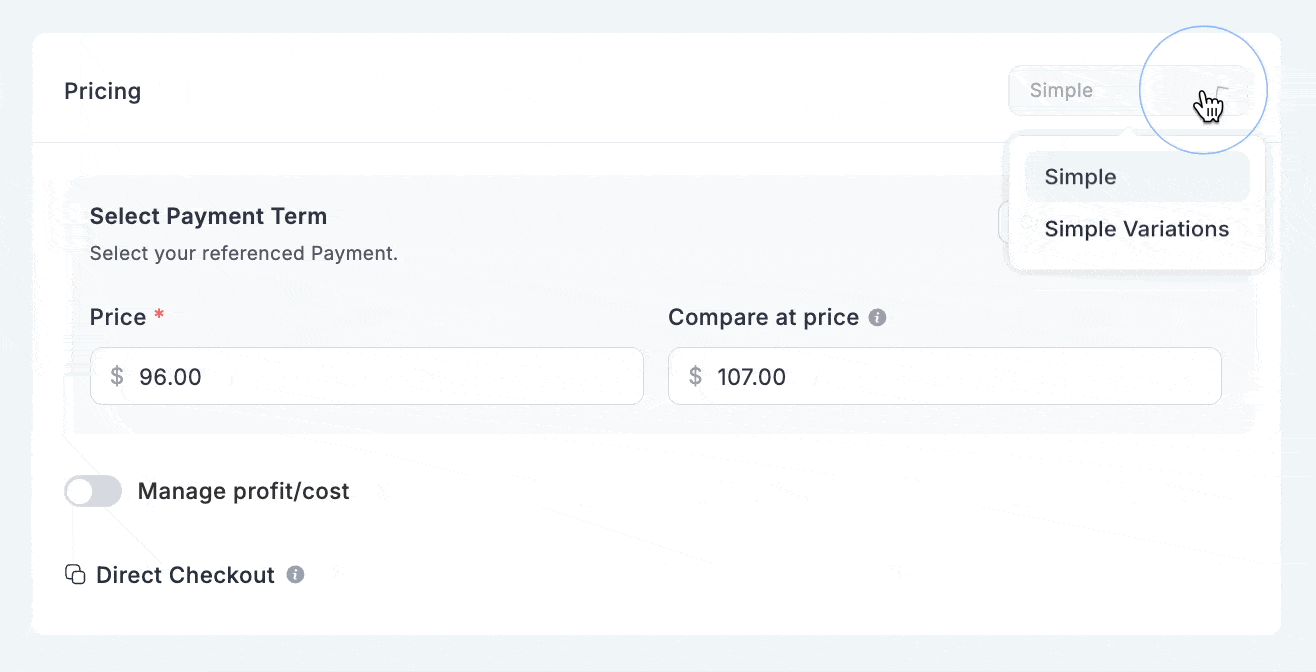Viewport: 1316px width, 672px height.
Task: Toggle the Manage profit/cost switch
Action: pos(93,491)
